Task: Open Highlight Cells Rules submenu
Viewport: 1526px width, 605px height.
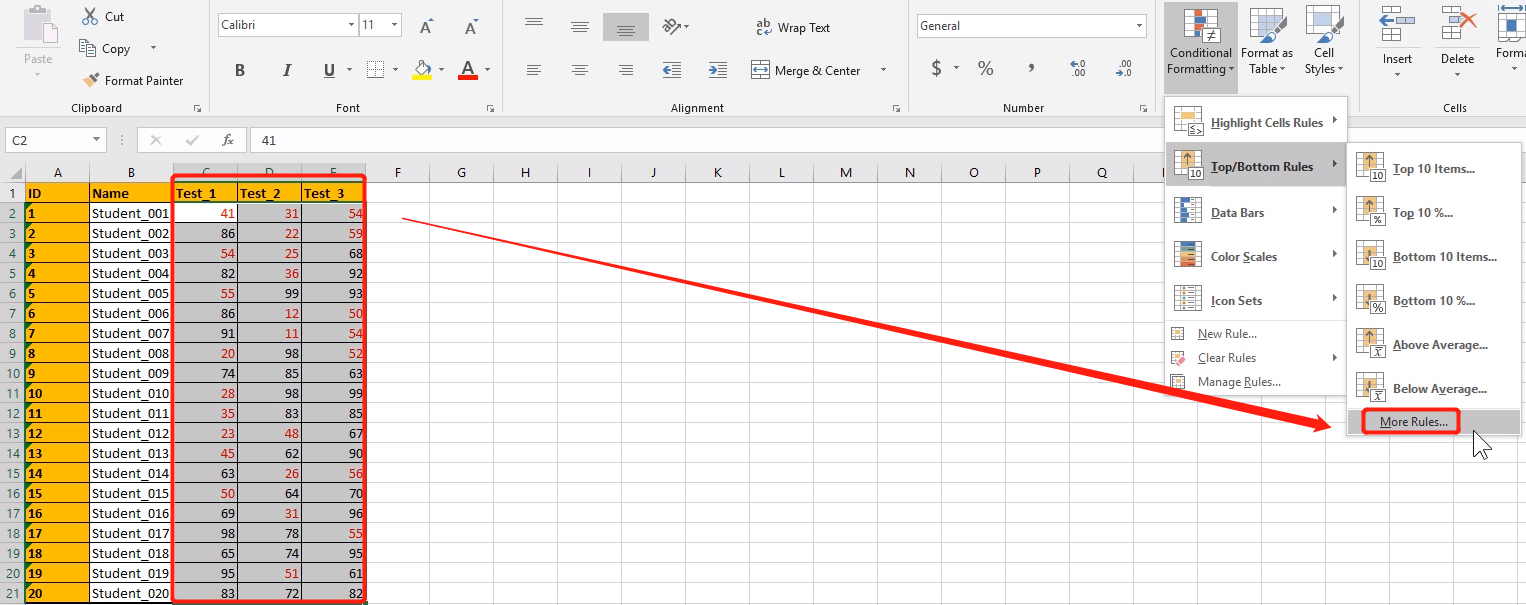Action: 1257,122
